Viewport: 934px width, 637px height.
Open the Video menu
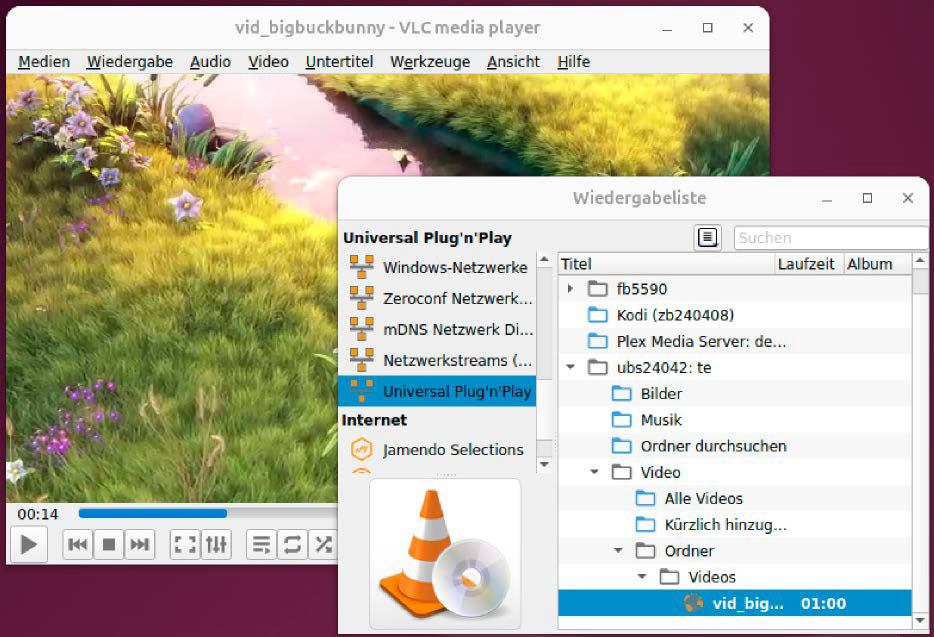coord(269,62)
